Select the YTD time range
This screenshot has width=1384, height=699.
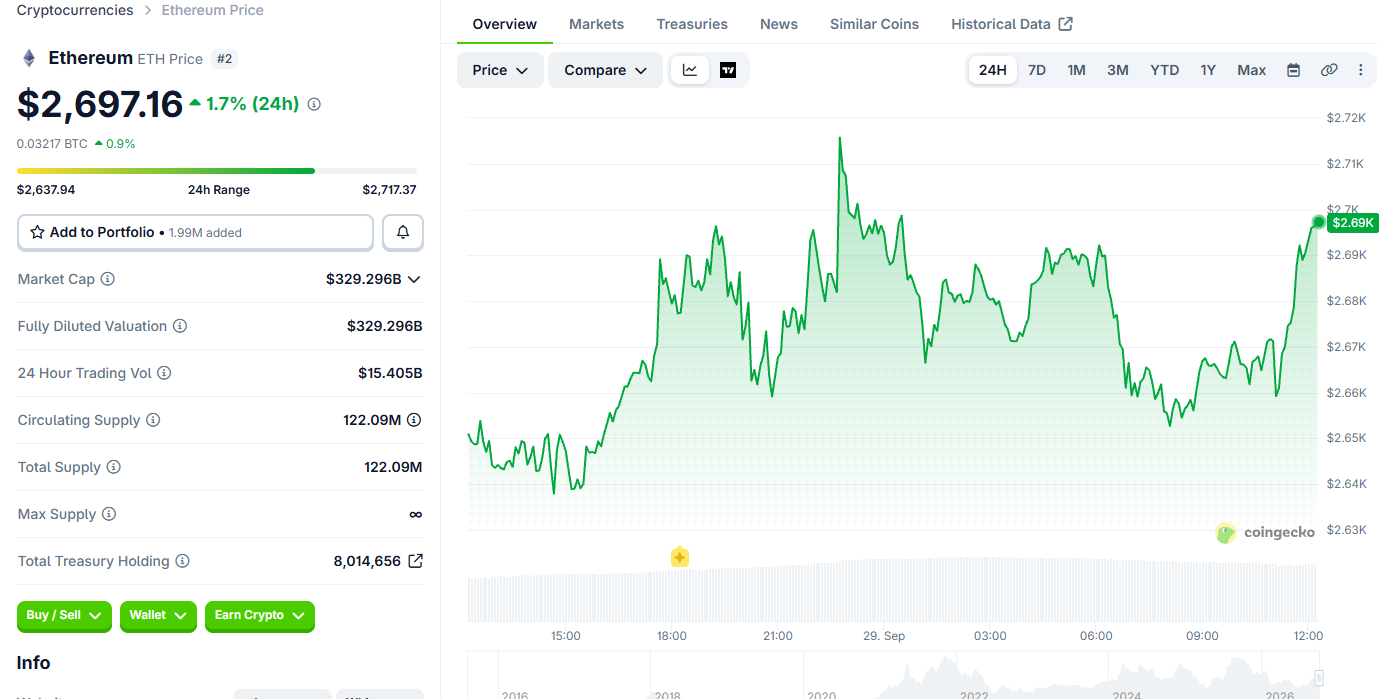1164,70
